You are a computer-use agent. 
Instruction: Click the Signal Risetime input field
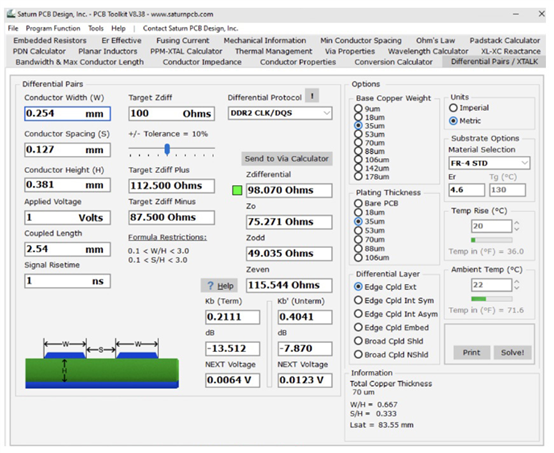tap(67, 281)
